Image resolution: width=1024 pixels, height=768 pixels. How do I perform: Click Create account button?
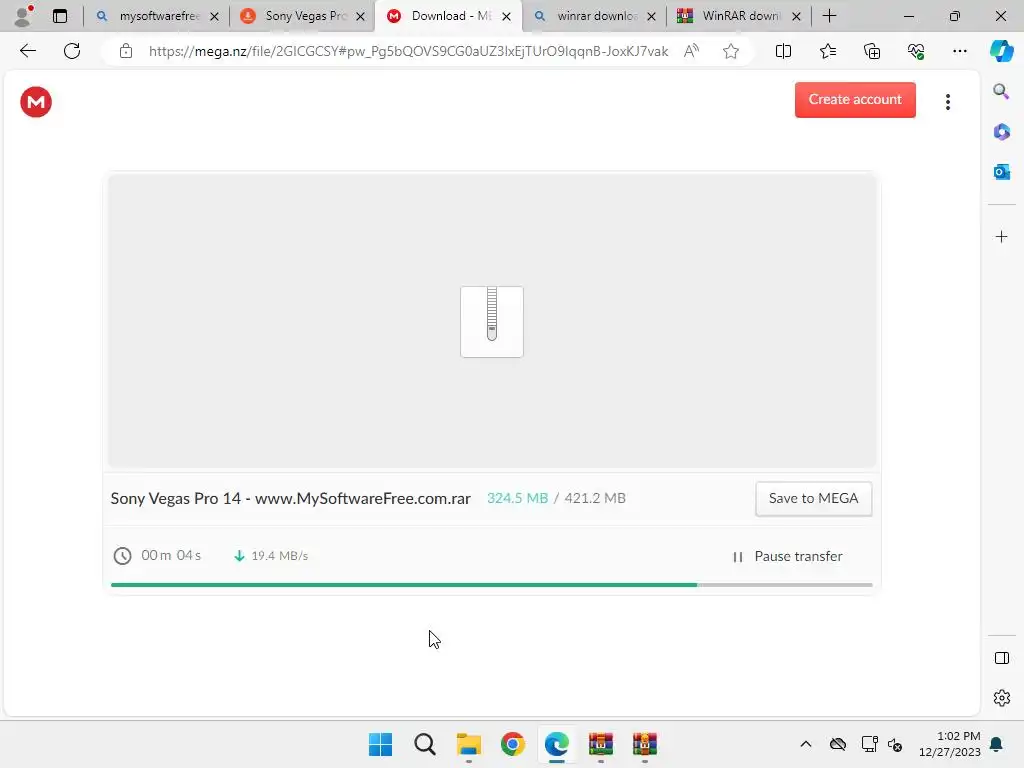pos(855,99)
